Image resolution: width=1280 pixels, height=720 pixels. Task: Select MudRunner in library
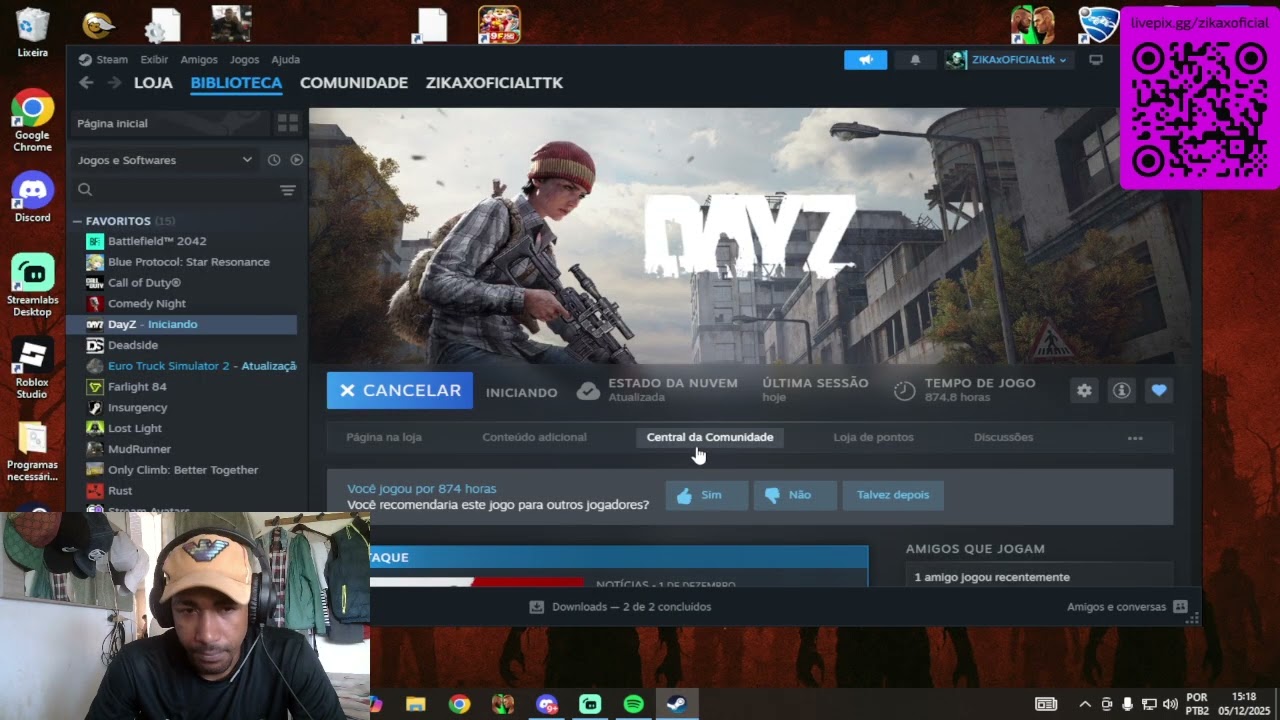[x=139, y=450]
